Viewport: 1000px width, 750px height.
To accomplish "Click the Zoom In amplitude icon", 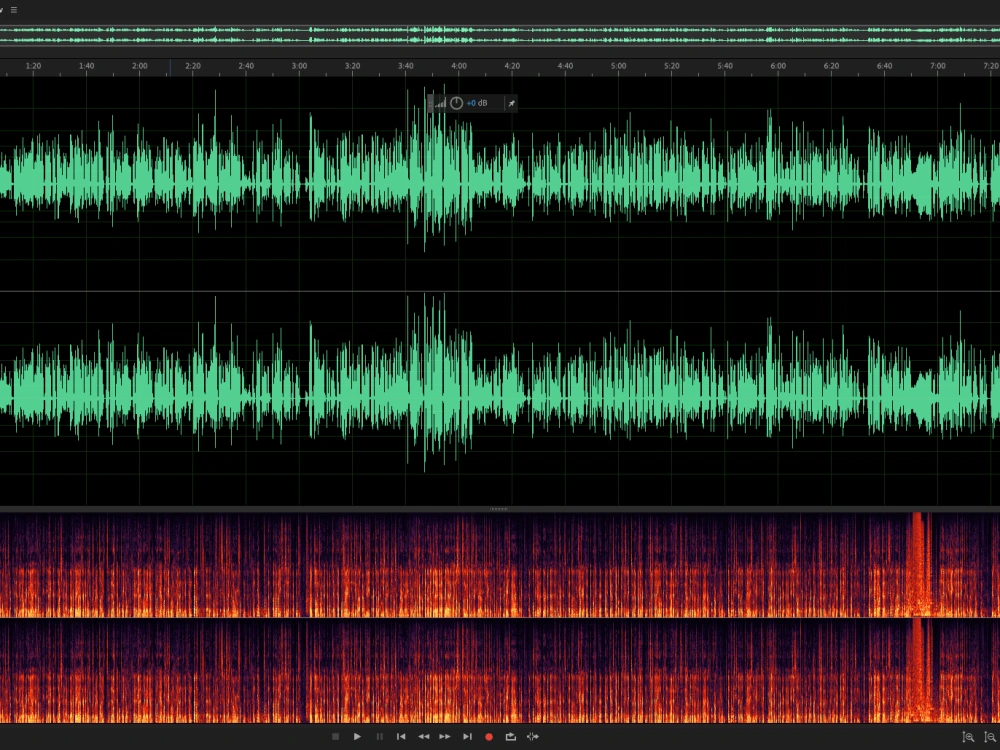I will coord(968,737).
